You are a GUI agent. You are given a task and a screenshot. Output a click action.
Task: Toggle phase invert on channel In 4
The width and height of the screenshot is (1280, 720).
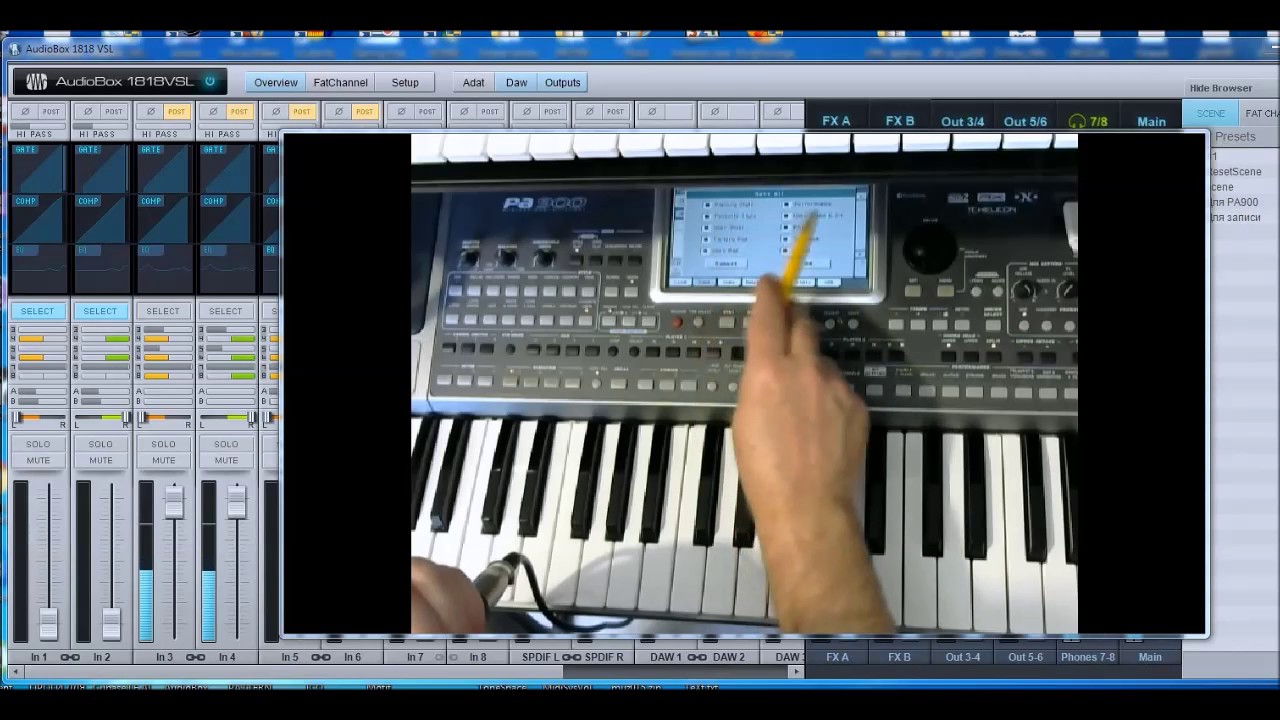pyautogui.click(x=213, y=111)
